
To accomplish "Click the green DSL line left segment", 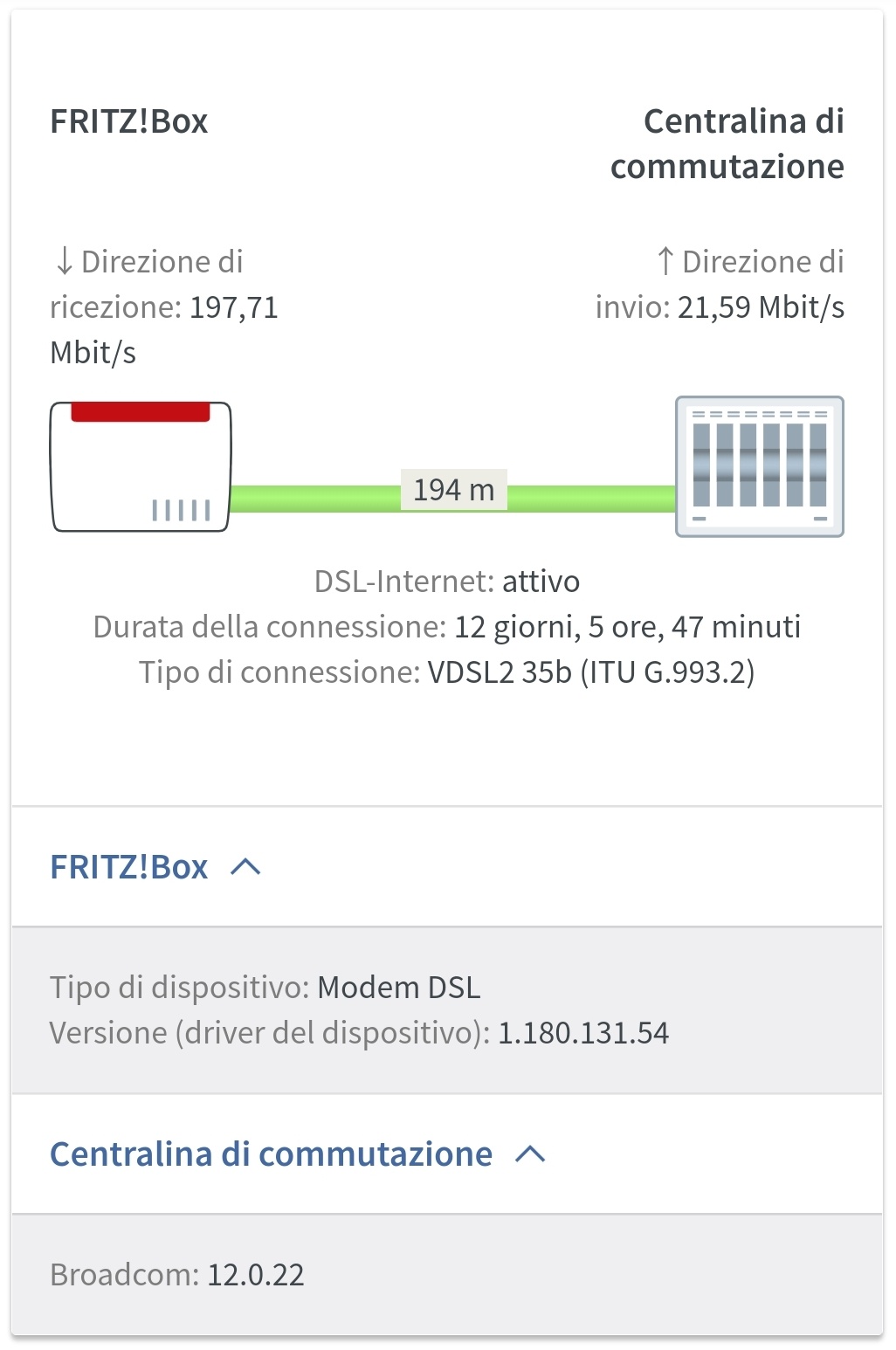I will (316, 499).
